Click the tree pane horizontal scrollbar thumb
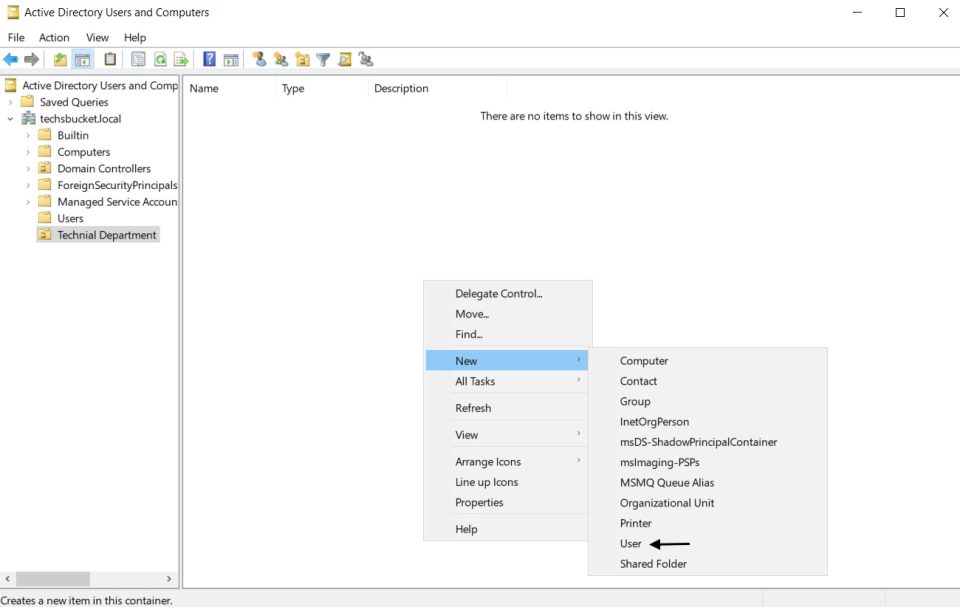Viewport: 960px width, 607px height. point(53,578)
